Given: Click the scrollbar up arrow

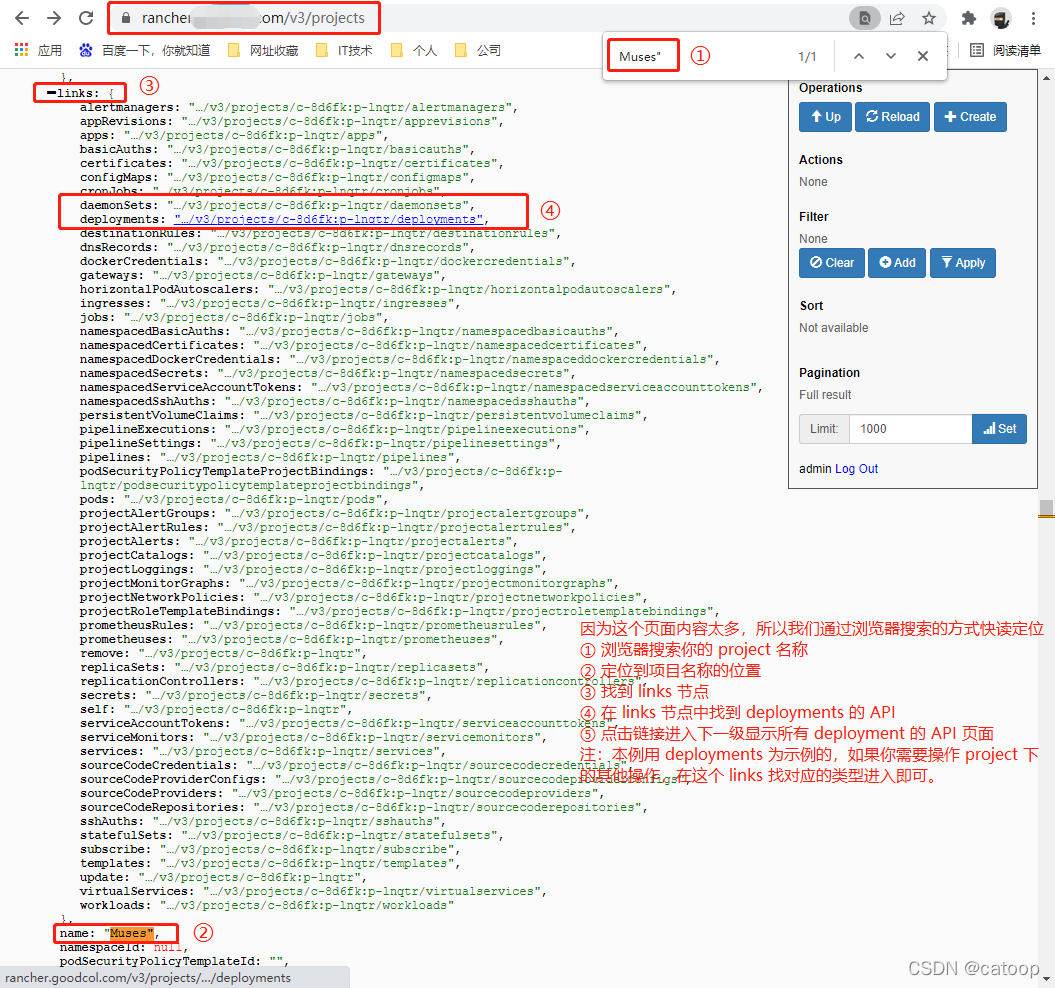Looking at the screenshot, I should coord(1046,77).
